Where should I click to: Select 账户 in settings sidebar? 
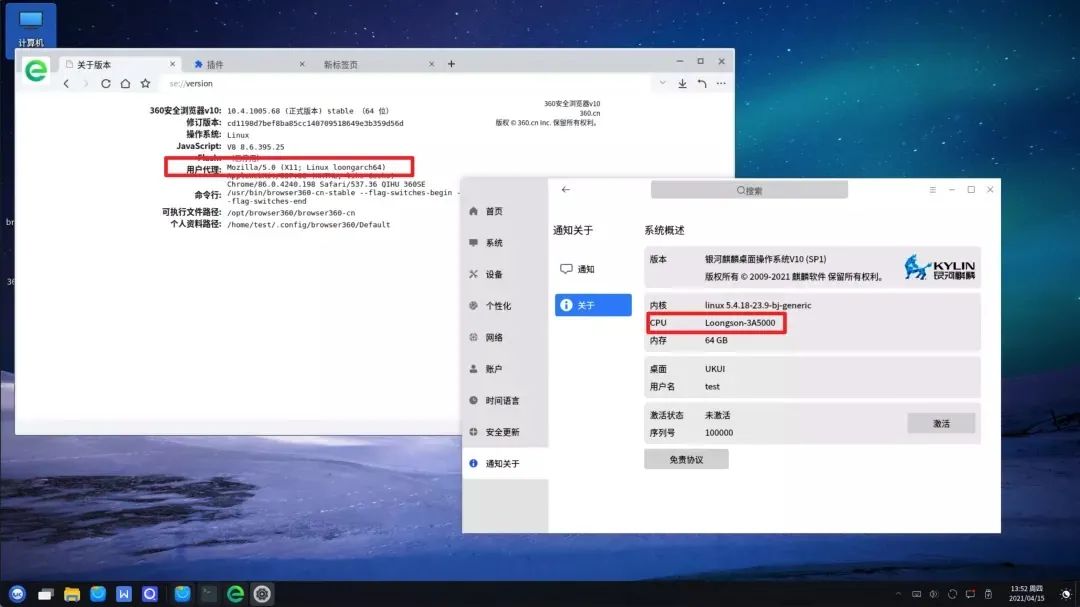[x=505, y=369]
